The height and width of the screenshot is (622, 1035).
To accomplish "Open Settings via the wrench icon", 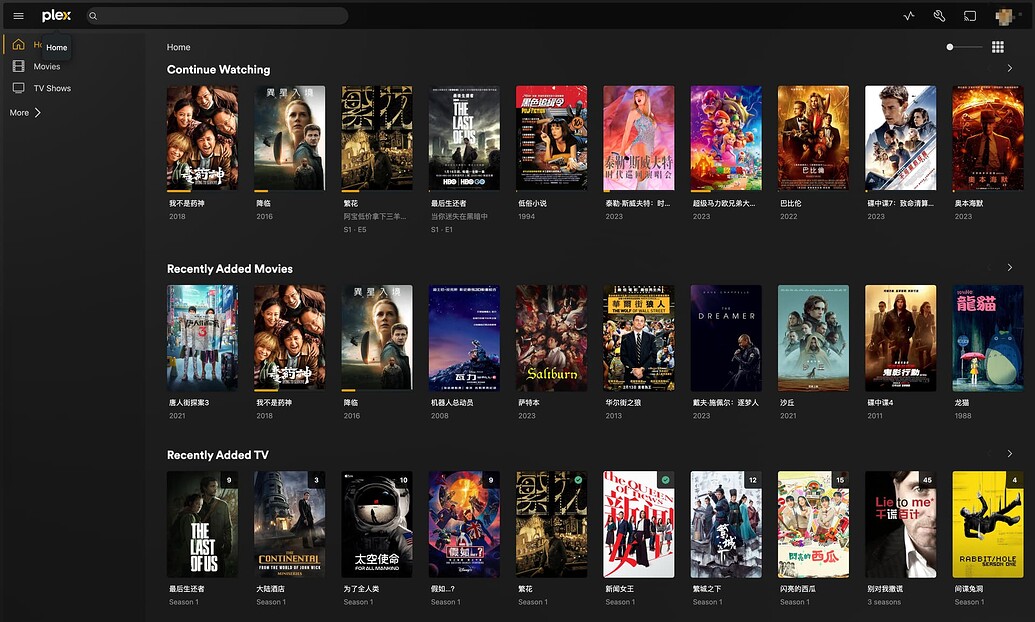I will (939, 16).
